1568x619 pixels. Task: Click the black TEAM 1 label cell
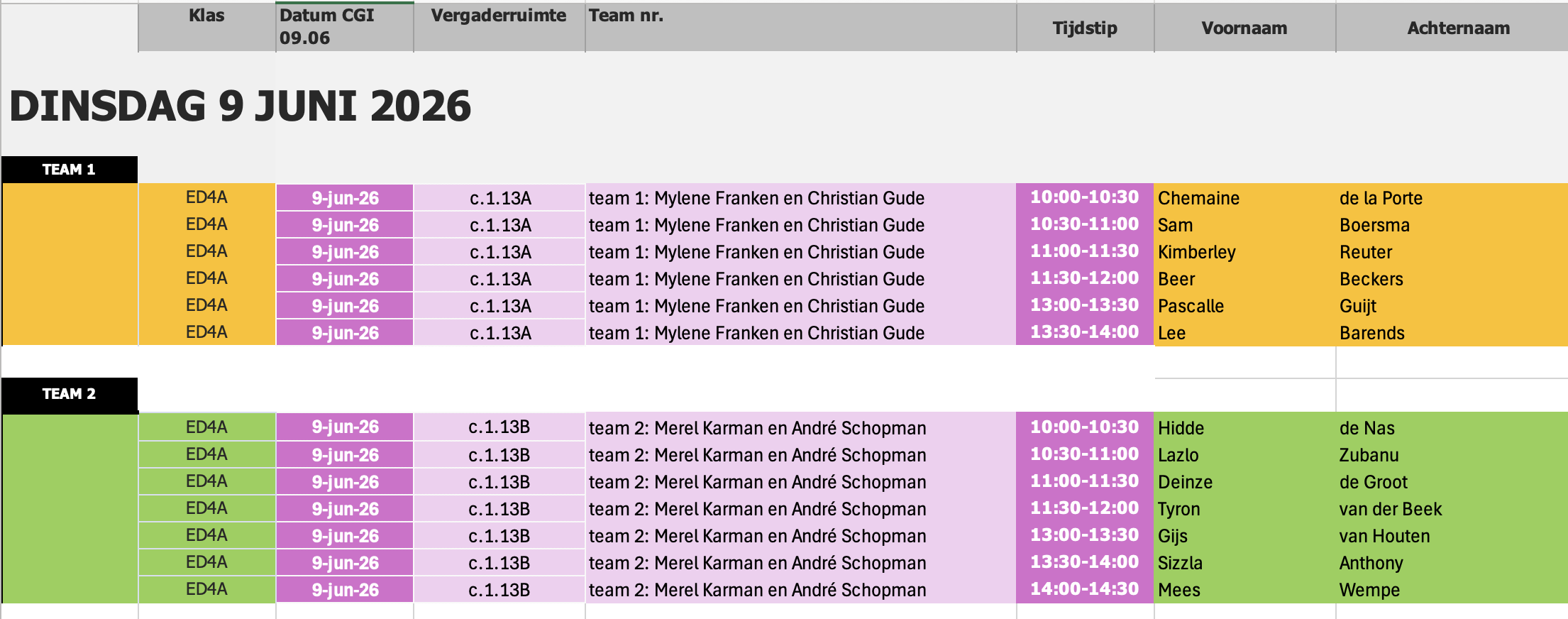[70, 169]
